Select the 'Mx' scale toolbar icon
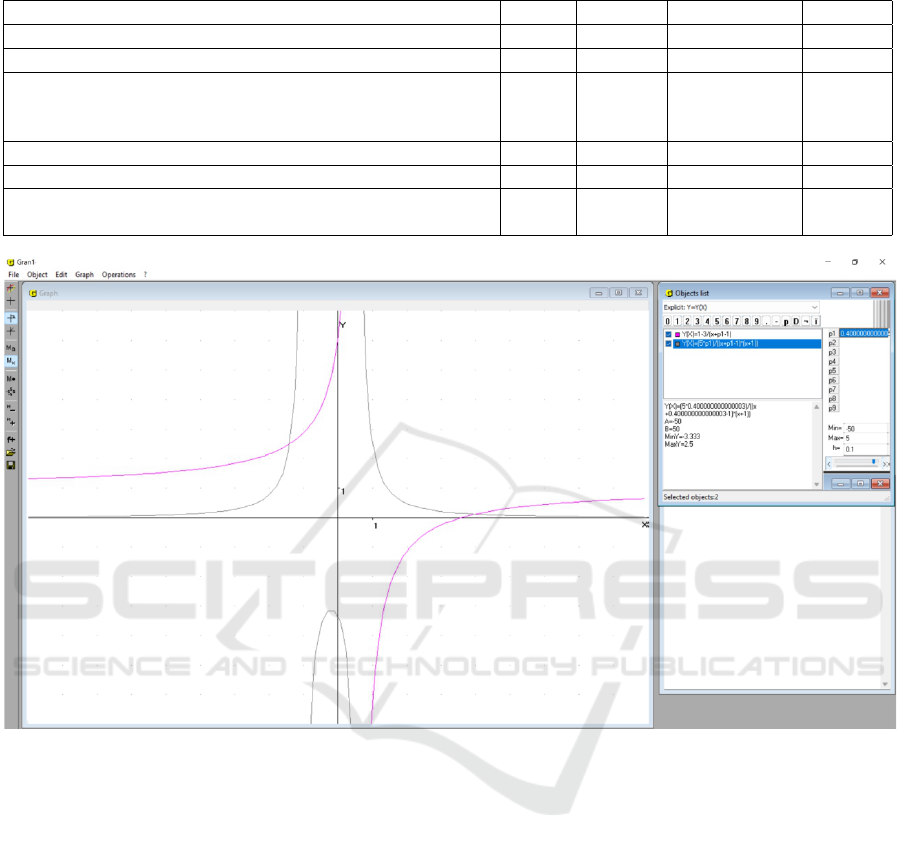This screenshot has height=850, width=901. pyautogui.click(x=11, y=361)
